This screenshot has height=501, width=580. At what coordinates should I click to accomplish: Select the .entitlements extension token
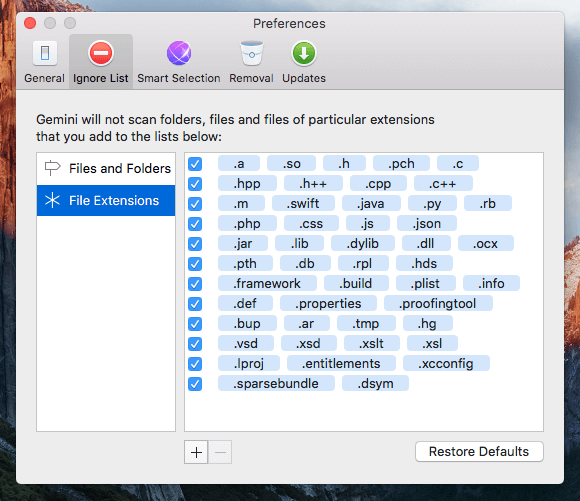[x=341, y=363]
